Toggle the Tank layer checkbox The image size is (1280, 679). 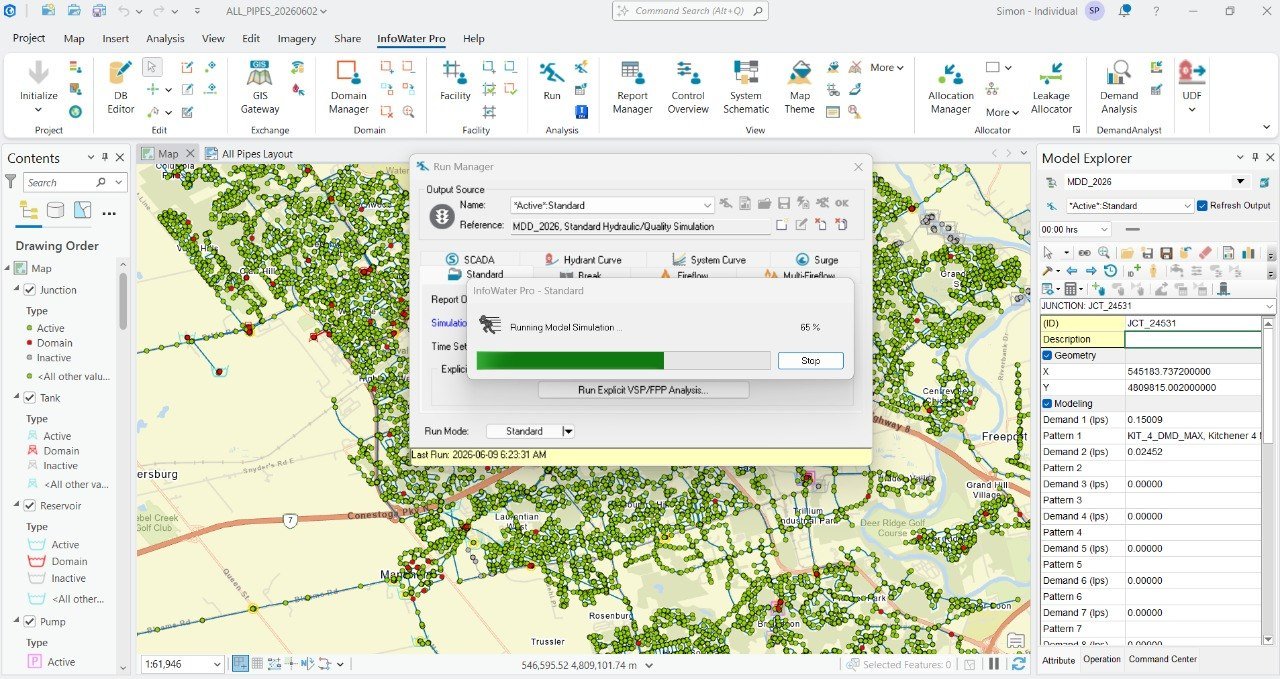pos(30,398)
